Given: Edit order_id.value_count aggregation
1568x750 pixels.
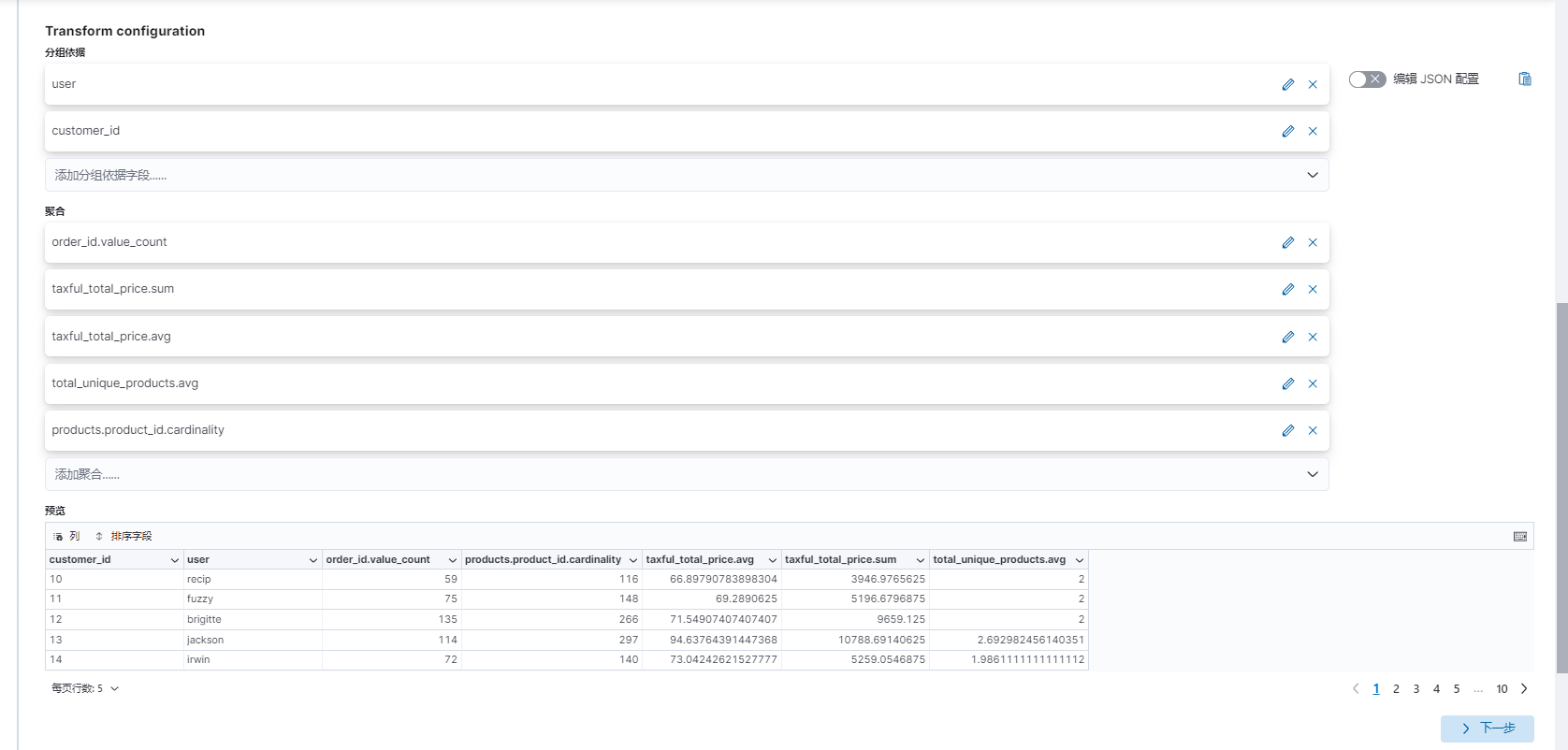Looking at the screenshot, I should click(x=1288, y=242).
